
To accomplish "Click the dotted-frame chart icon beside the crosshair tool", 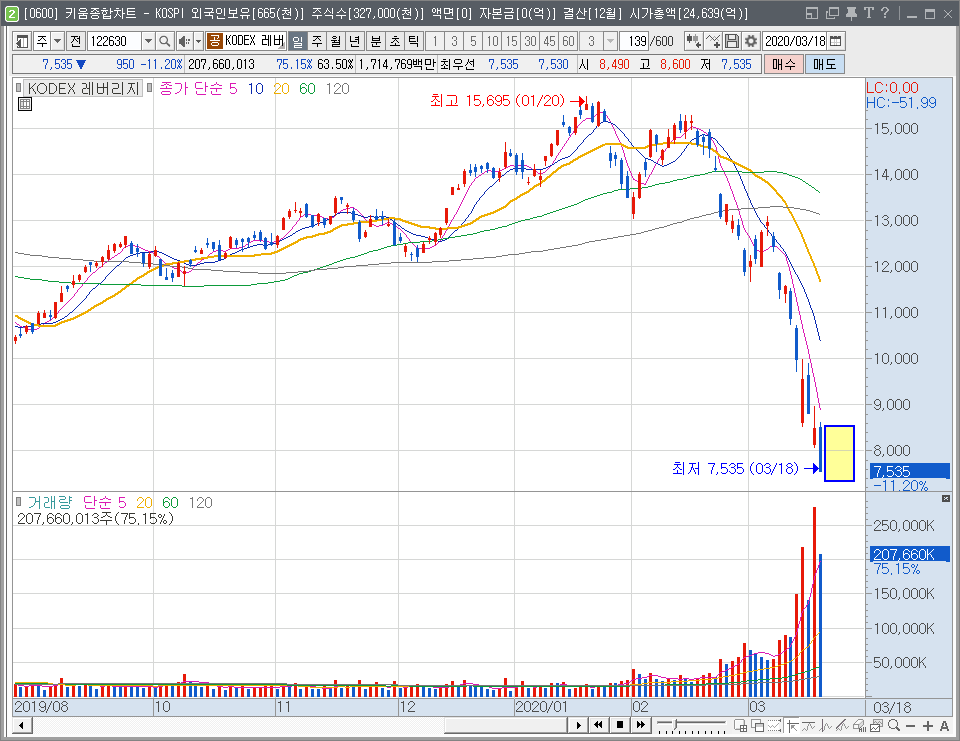I will pyautogui.click(x=774, y=726).
